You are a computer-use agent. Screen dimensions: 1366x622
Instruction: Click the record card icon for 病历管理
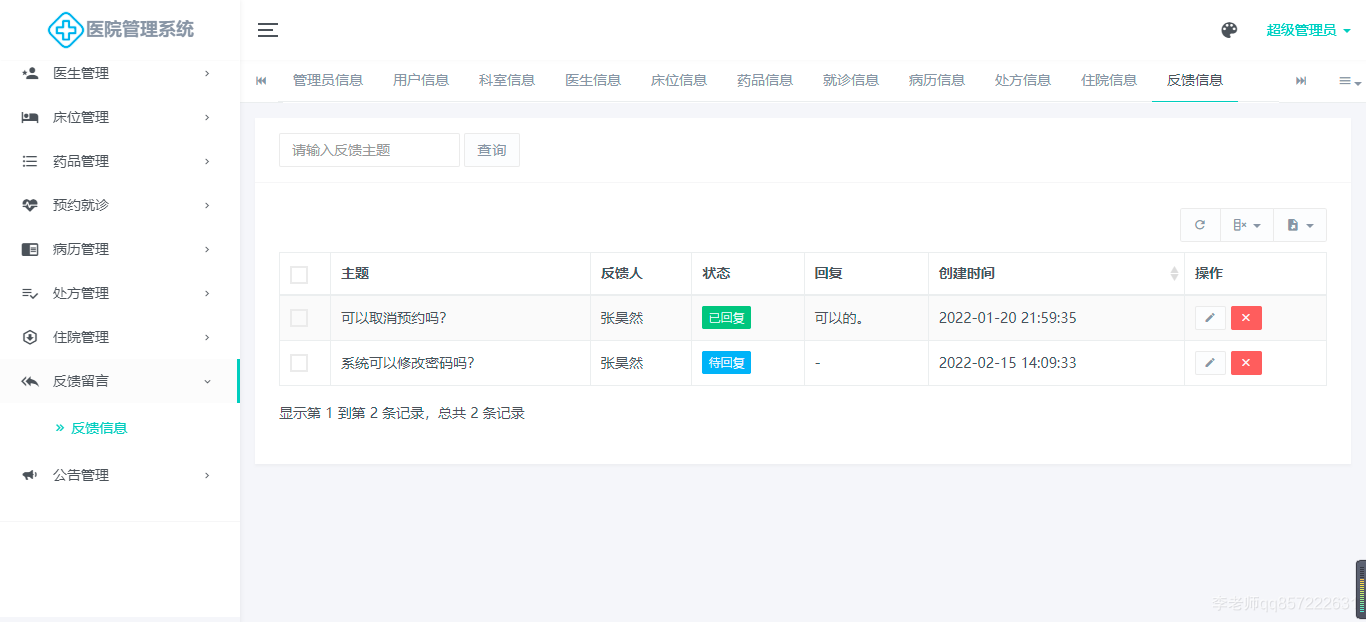pos(30,249)
